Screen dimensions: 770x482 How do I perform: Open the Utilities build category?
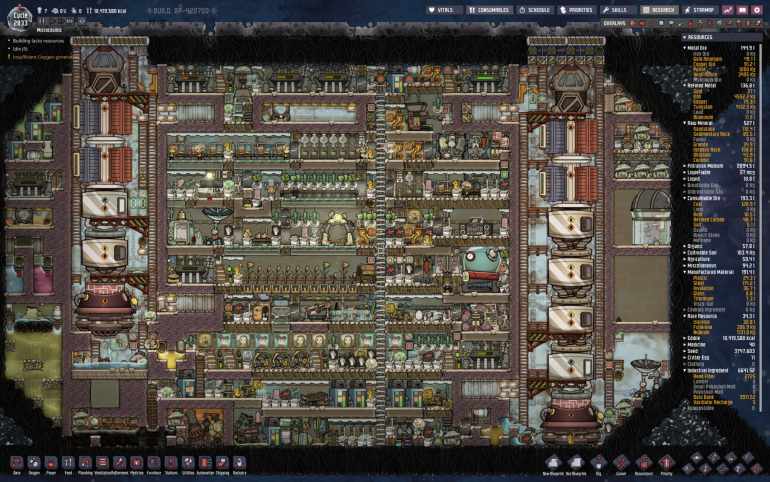pyautogui.click(x=188, y=464)
